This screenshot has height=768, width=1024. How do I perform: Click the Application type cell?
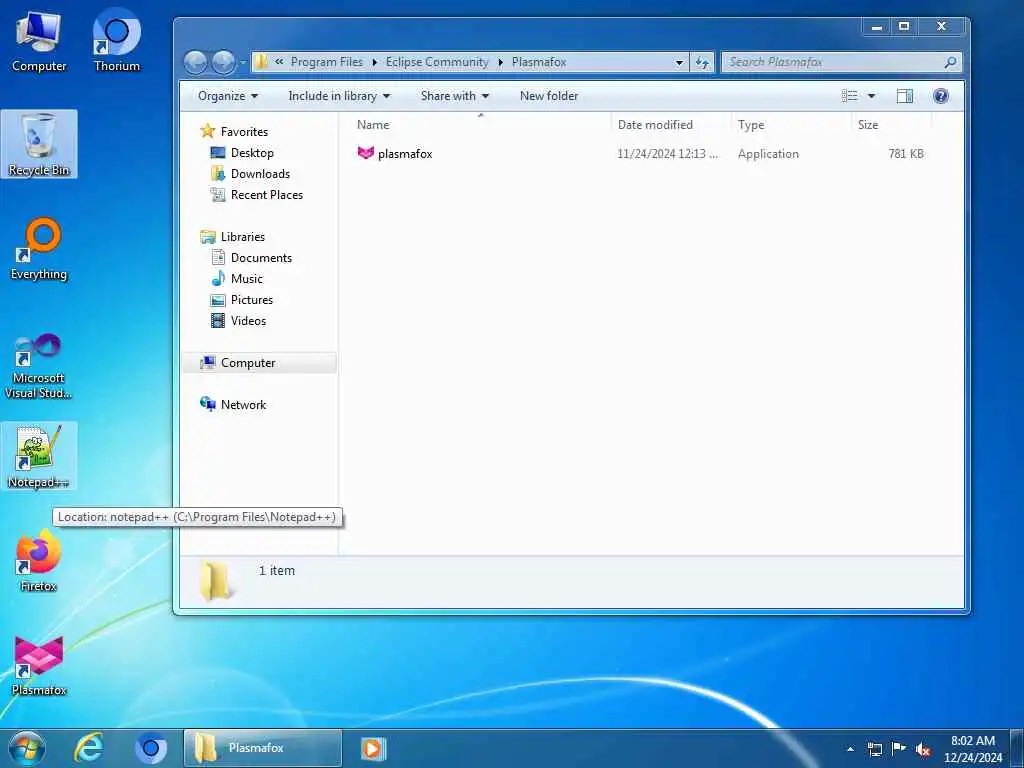click(768, 153)
